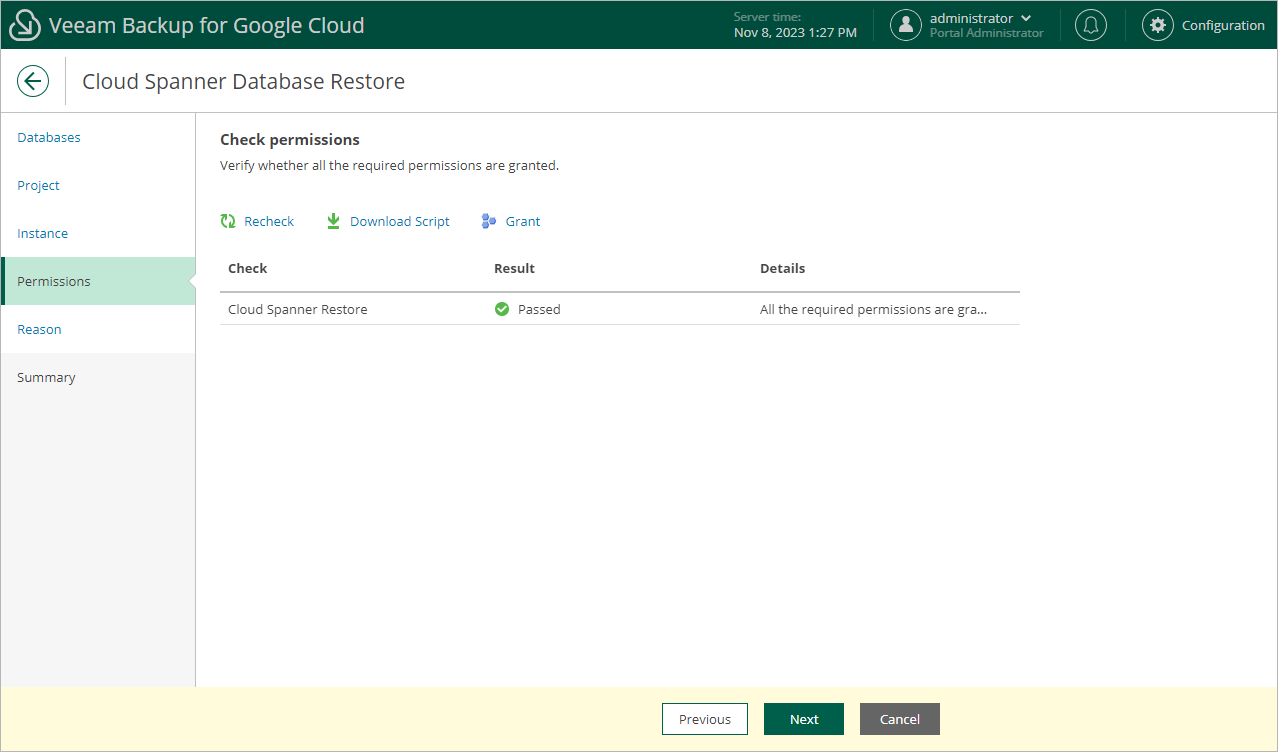Screen dimensions: 1278x752
Task: Click the Cloud Spanner Database Restore heading
Action: click(x=244, y=81)
